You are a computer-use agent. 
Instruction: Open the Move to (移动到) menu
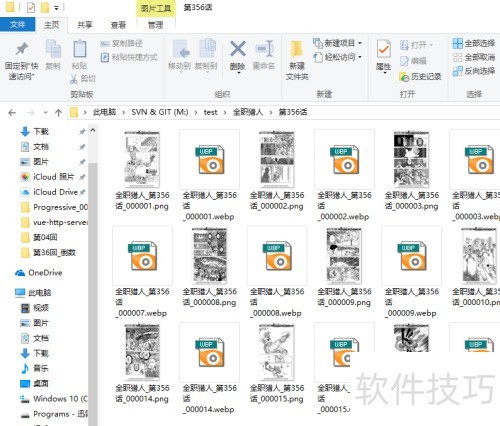pyautogui.click(x=180, y=55)
